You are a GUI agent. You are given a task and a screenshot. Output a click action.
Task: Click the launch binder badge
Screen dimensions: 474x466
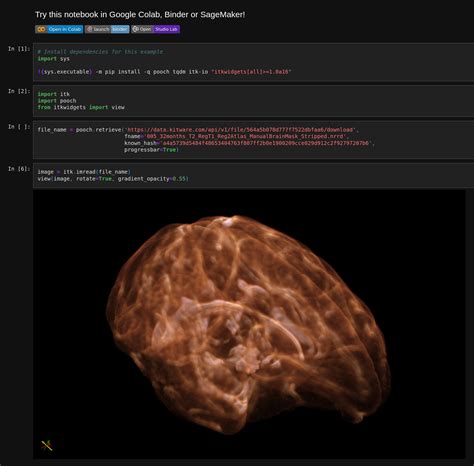point(107,29)
